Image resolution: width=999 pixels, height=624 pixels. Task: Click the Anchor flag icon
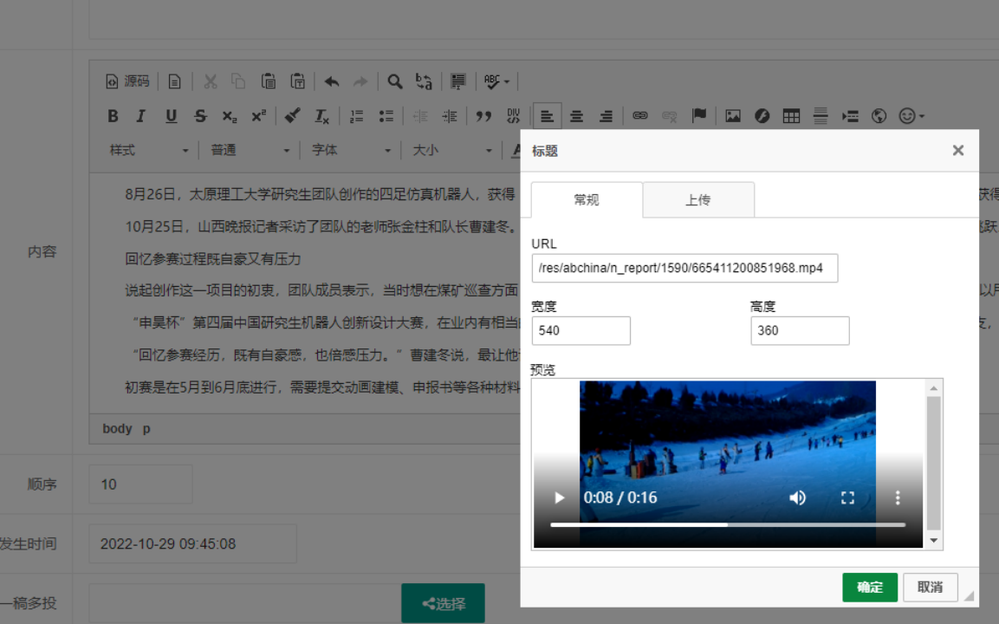pyautogui.click(x=699, y=115)
